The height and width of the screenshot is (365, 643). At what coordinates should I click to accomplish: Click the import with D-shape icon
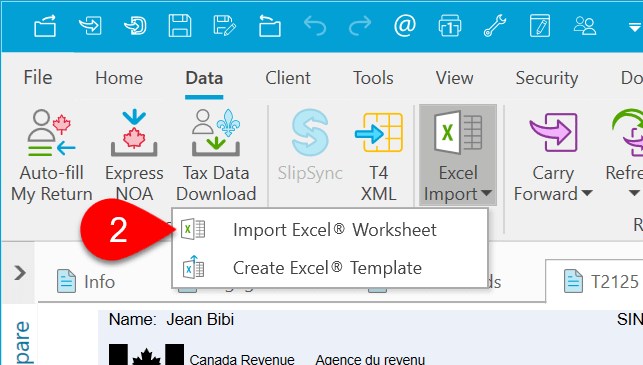pos(135,26)
